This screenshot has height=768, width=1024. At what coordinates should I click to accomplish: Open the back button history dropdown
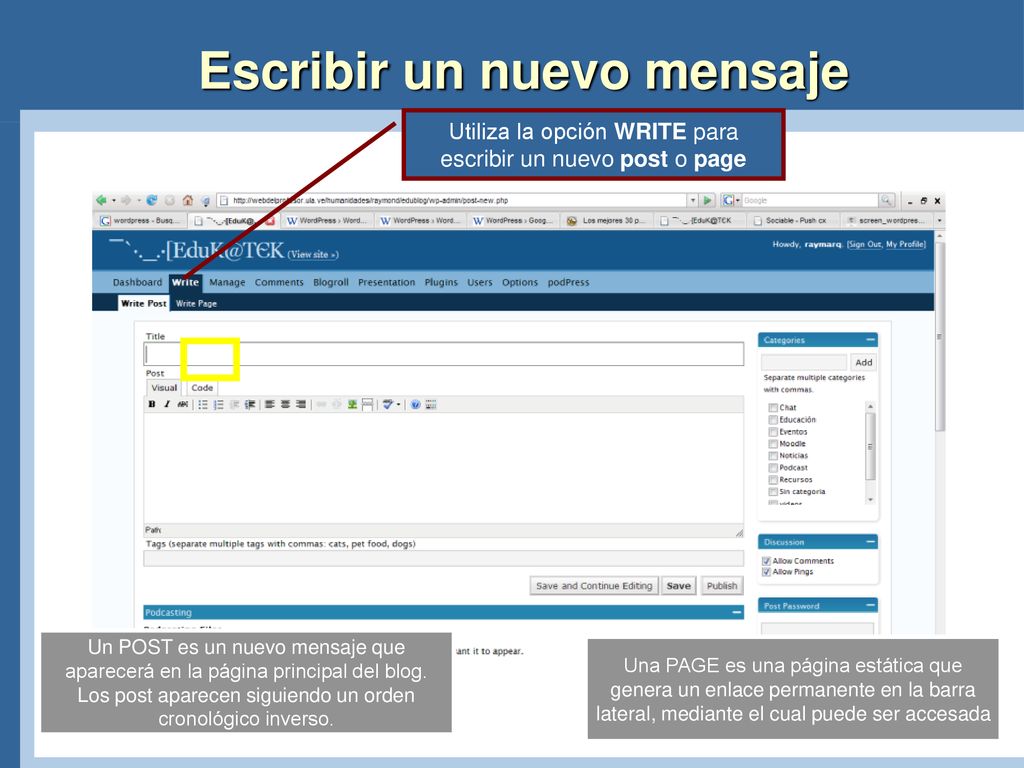pos(113,200)
